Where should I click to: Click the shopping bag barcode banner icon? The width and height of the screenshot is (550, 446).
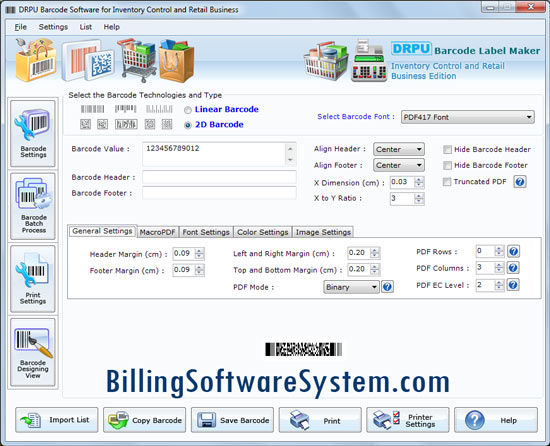36,60
